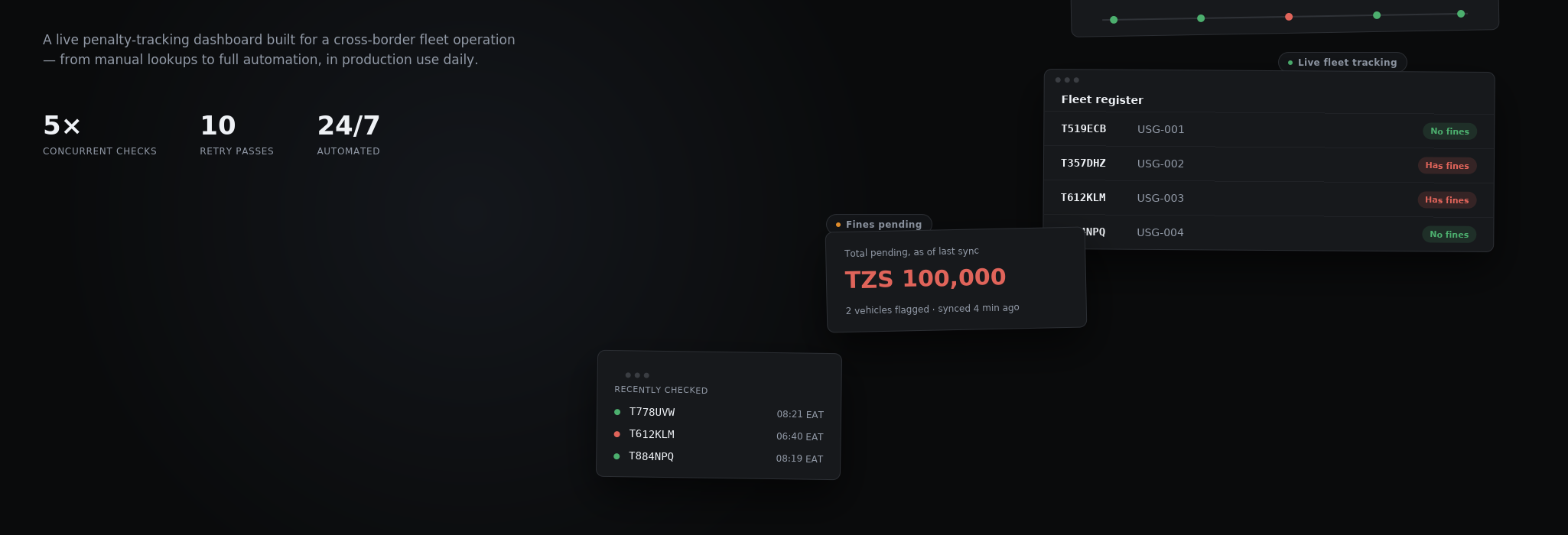This screenshot has height=535, width=1568.
Task: Click the Has fines badge for USG-002
Action: tap(1446, 166)
